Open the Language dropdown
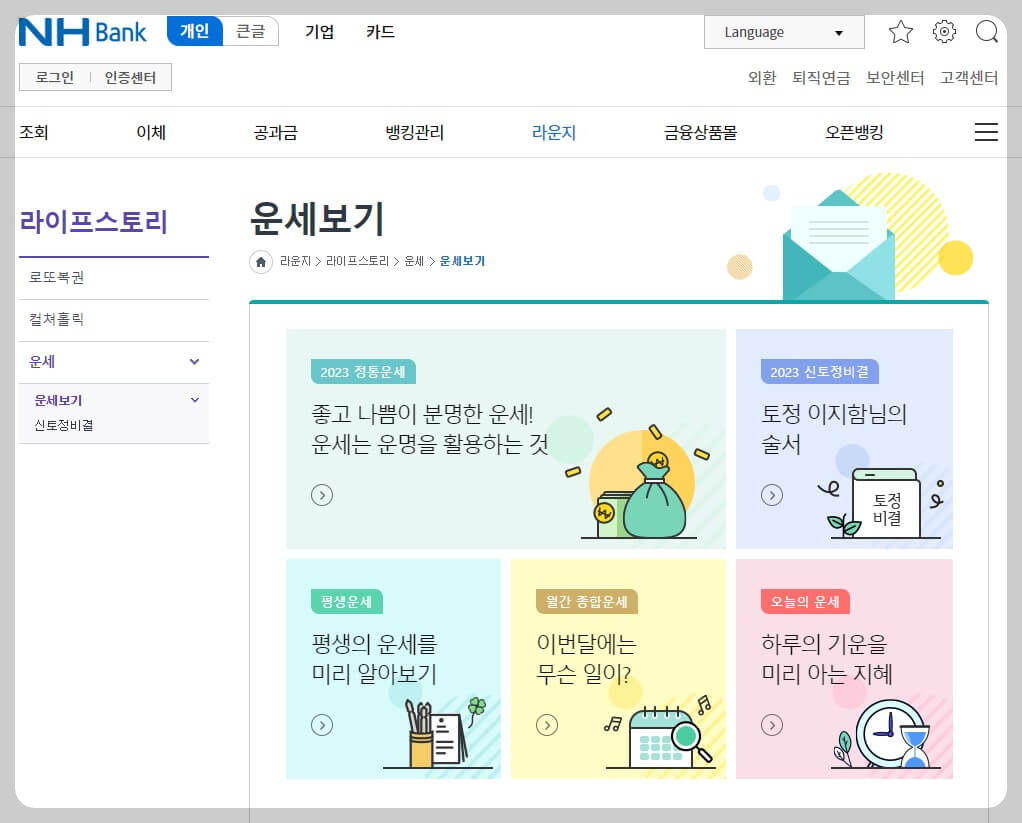This screenshot has width=1022, height=823. [783, 31]
